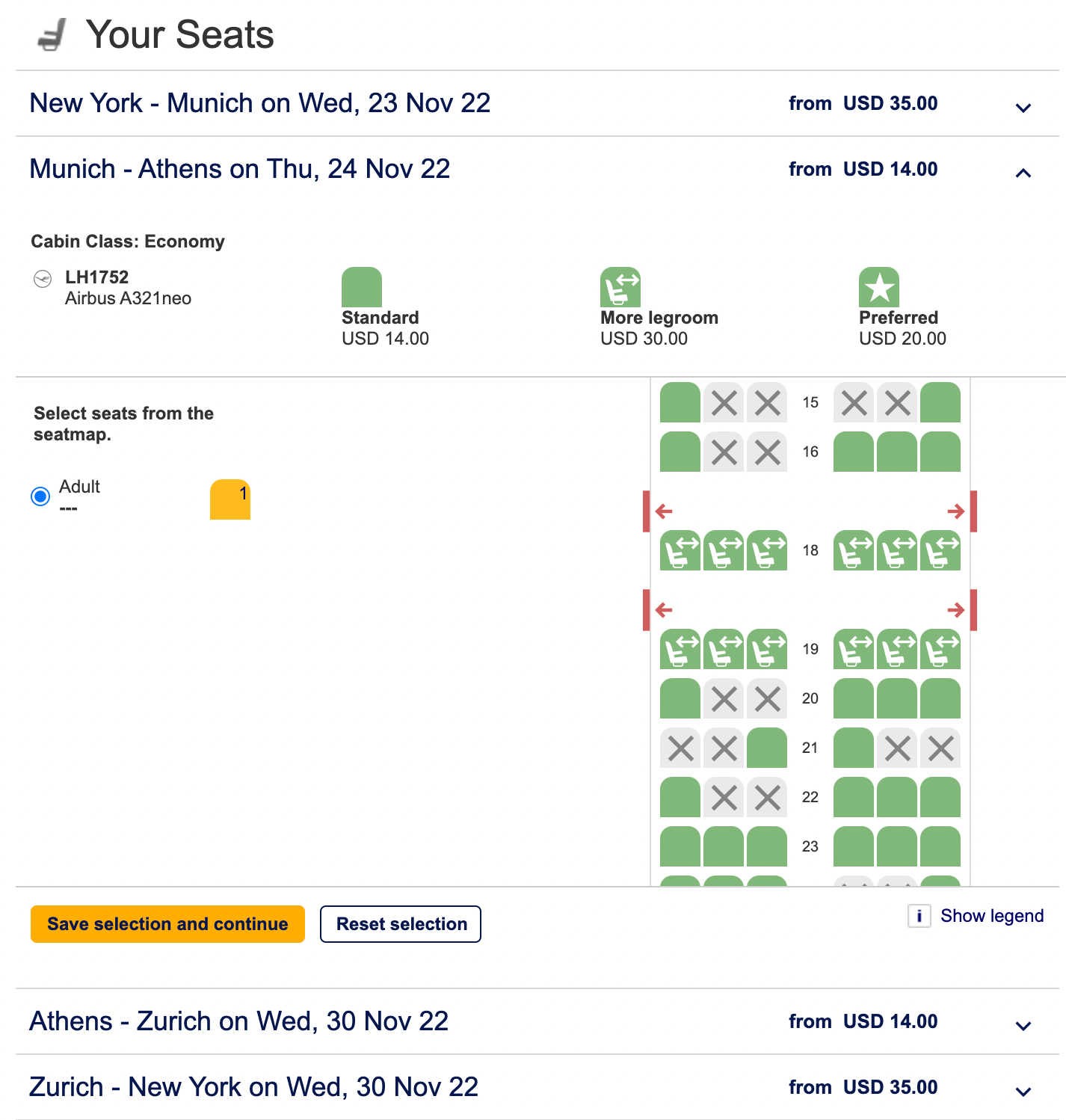This screenshot has width=1066, height=1120.
Task: Click the info icon beside Show legend
Action: point(919,916)
